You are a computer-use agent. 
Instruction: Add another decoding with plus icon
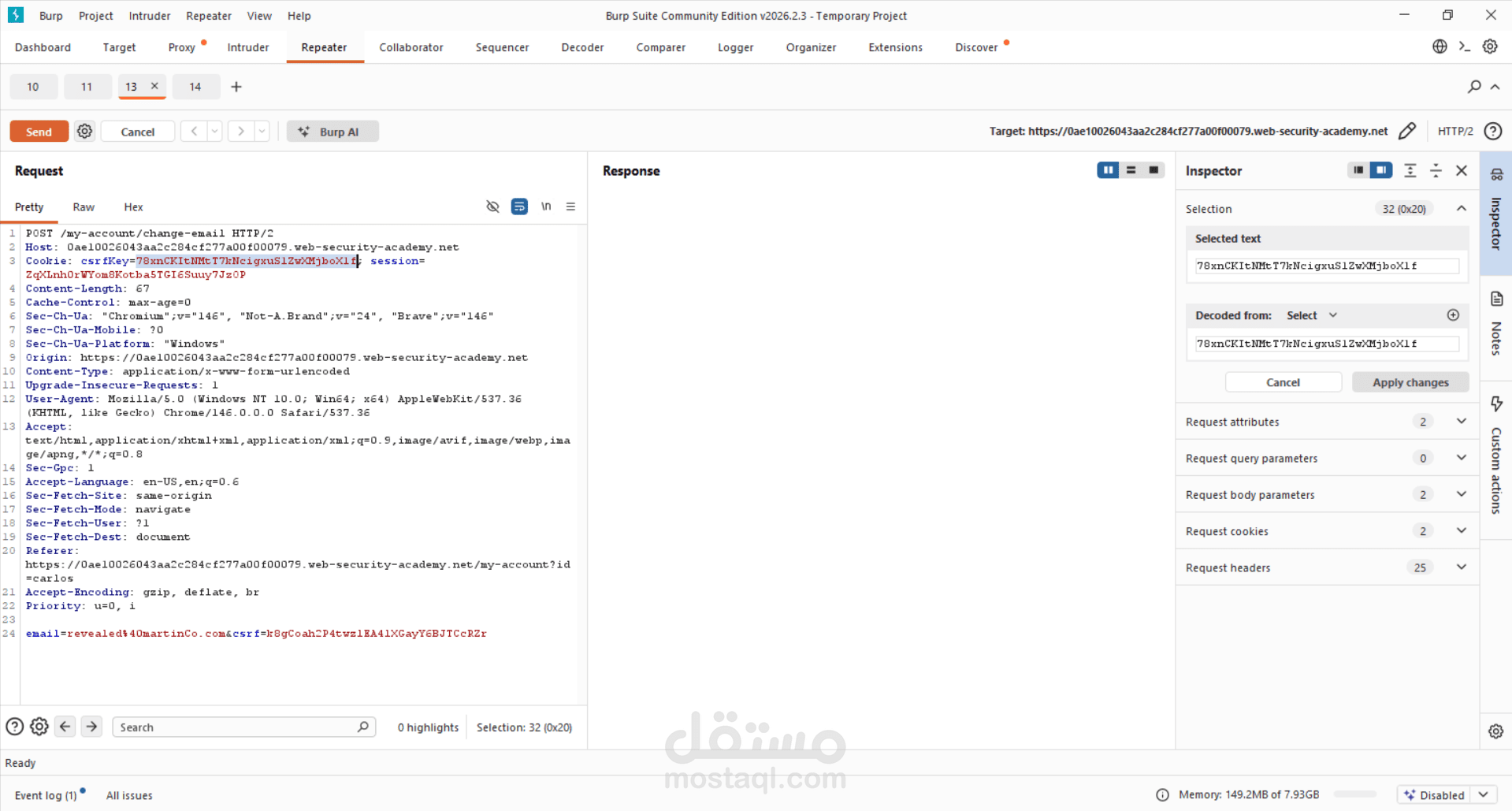pos(1453,315)
